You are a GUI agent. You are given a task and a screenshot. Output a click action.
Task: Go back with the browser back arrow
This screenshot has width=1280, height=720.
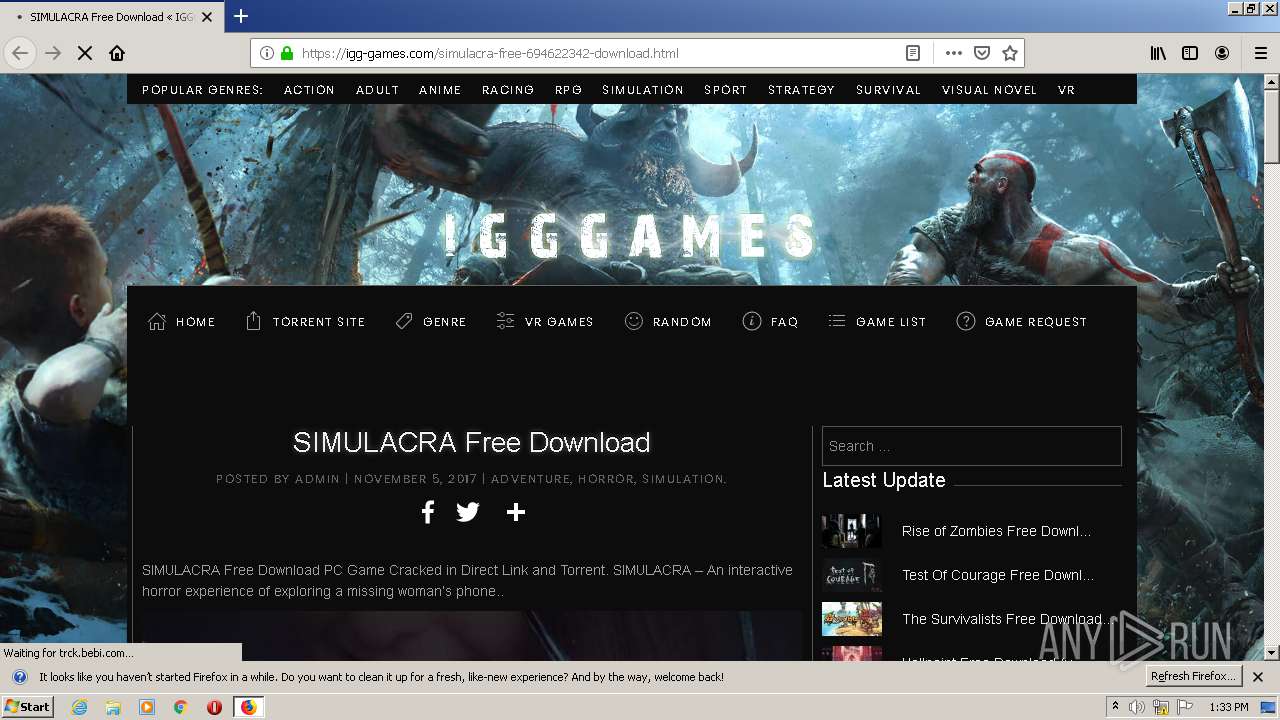click(20, 53)
